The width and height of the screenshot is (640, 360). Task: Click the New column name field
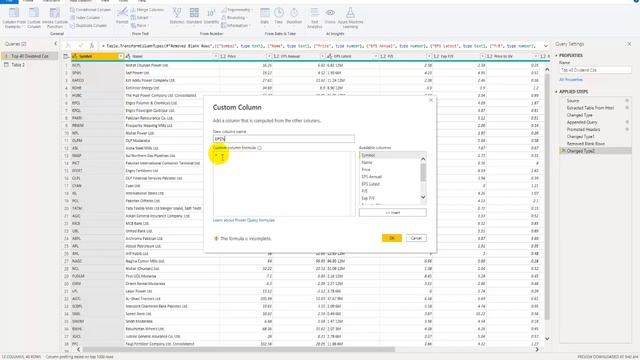284,139
